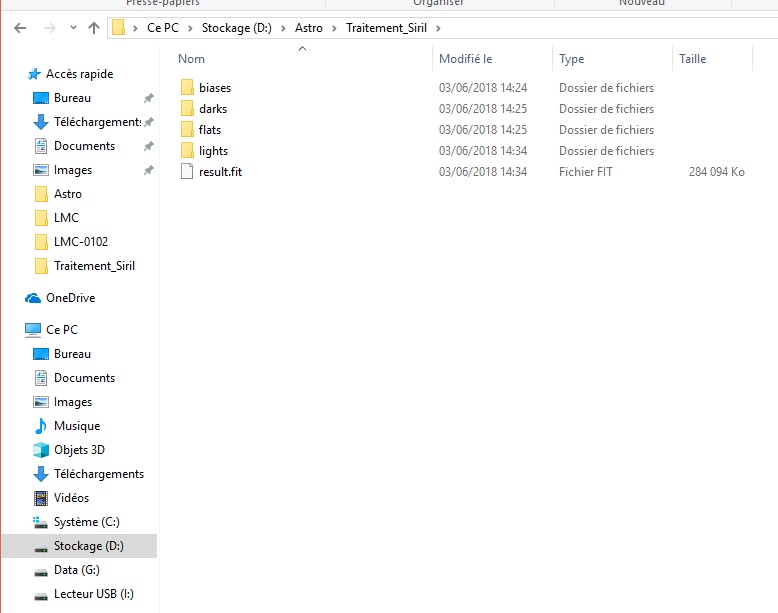
Task: Expand the chevron after 'Stockage (D:)' in path
Action: (x=283, y=28)
